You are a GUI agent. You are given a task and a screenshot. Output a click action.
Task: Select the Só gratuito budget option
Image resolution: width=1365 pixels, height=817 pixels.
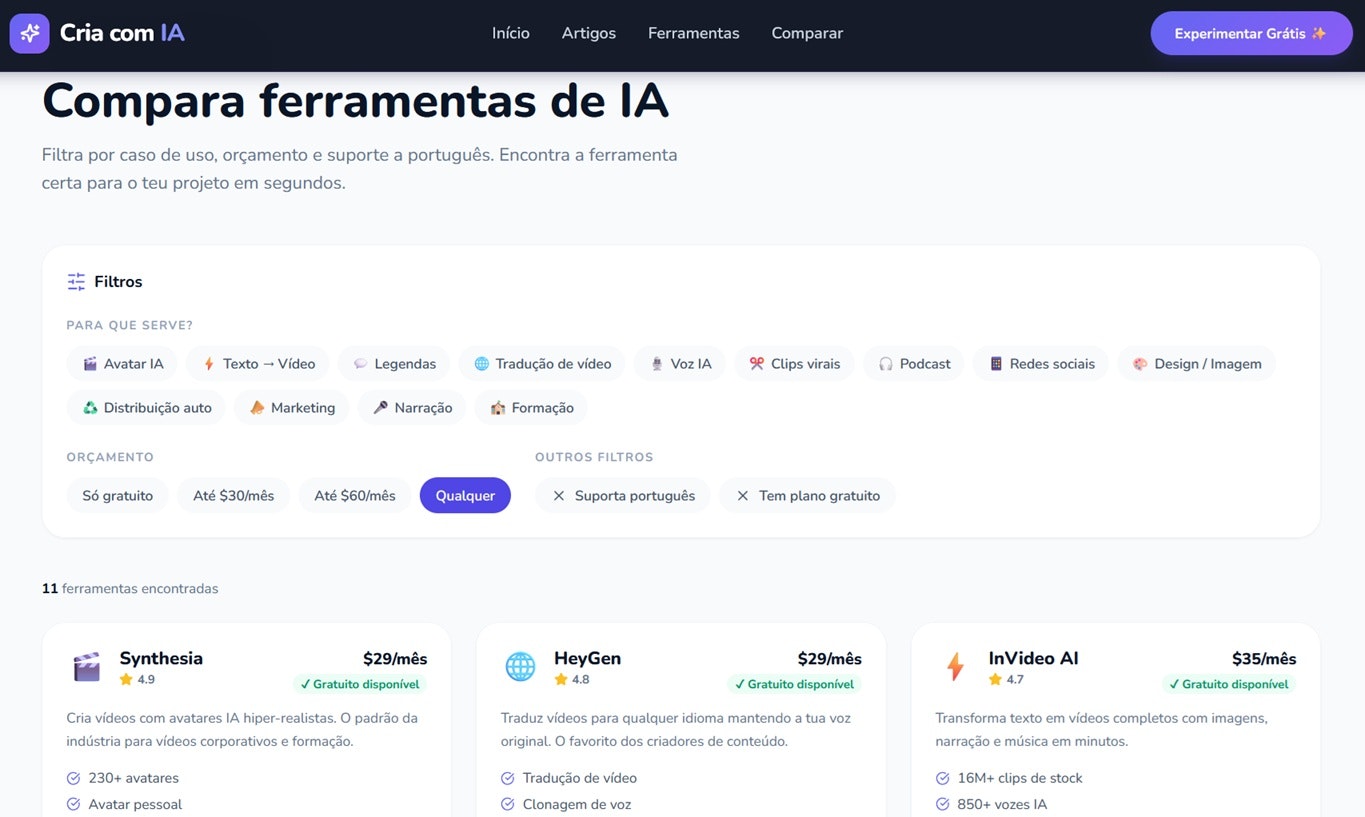[118, 496]
